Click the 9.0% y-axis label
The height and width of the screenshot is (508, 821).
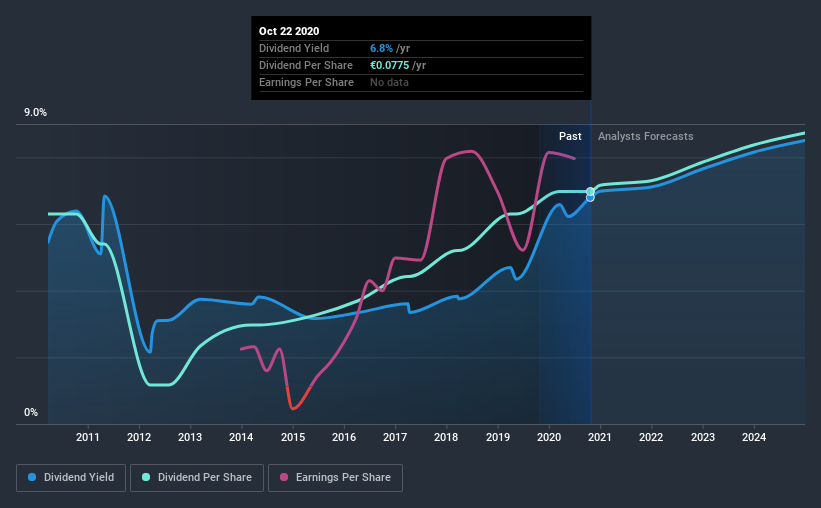click(35, 113)
